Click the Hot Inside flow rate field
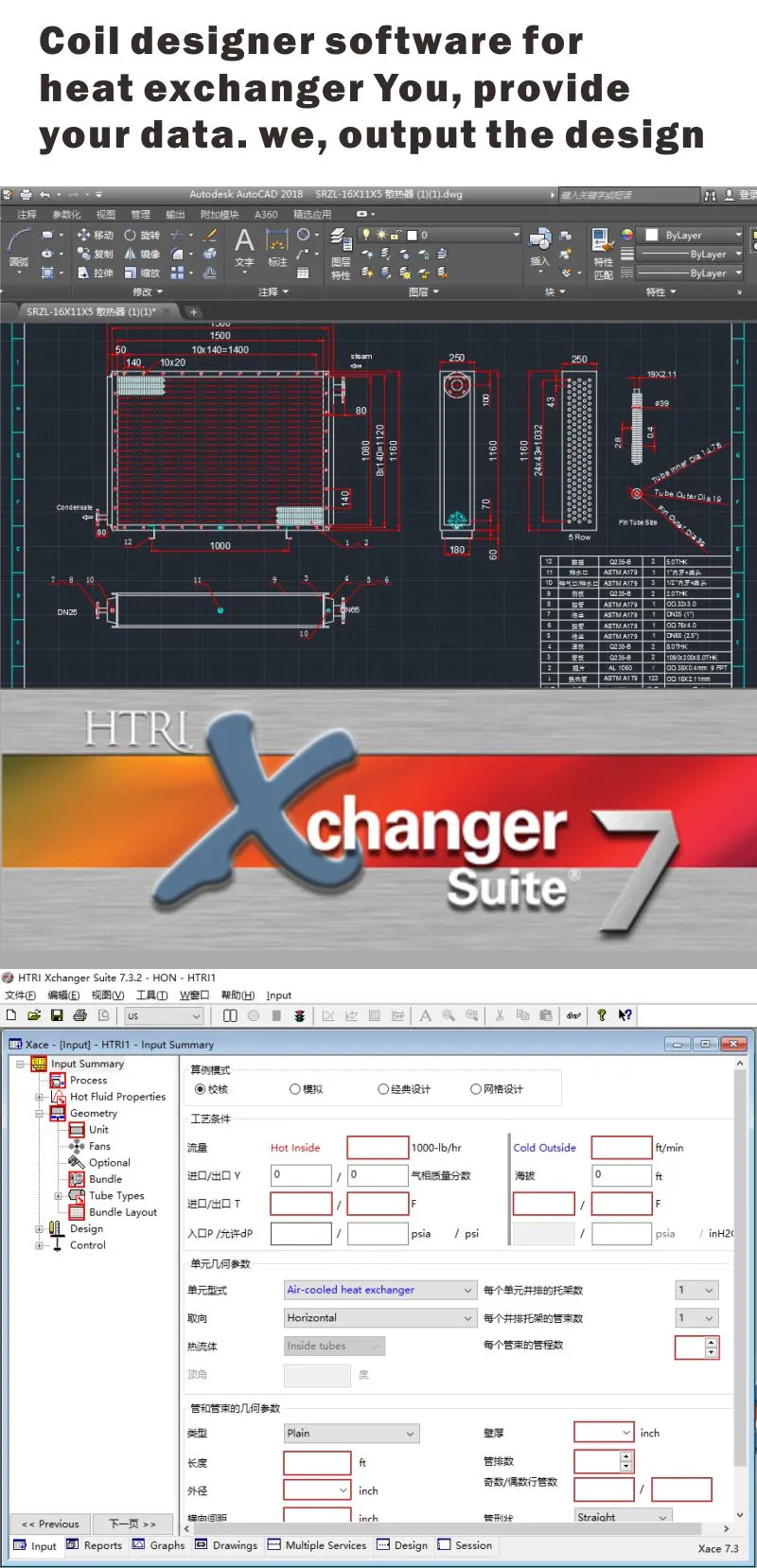The width and height of the screenshot is (757, 1568). pyautogui.click(x=377, y=1148)
